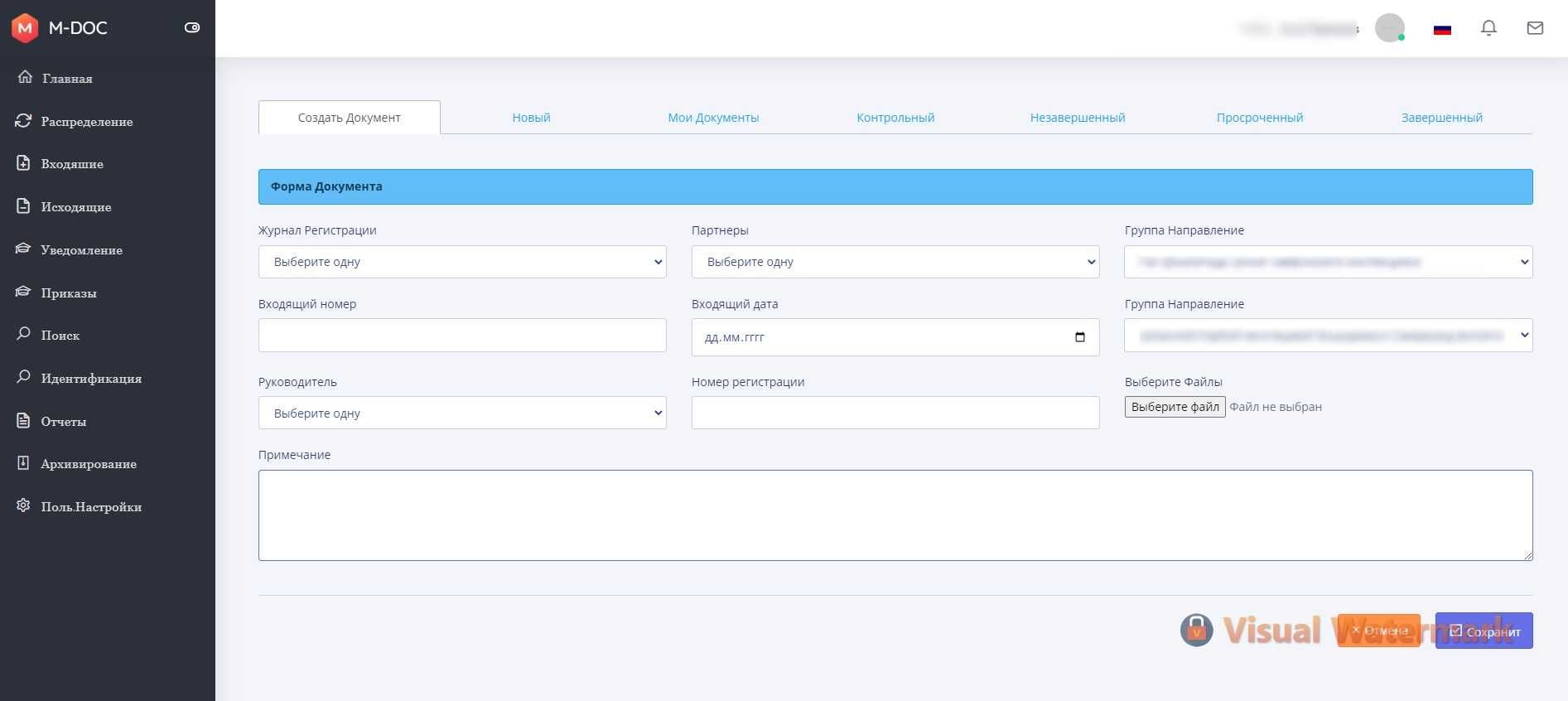This screenshot has height=701, width=1568.
Task: Click the graduation cap icon beside Уведомление
Action: (x=23, y=249)
